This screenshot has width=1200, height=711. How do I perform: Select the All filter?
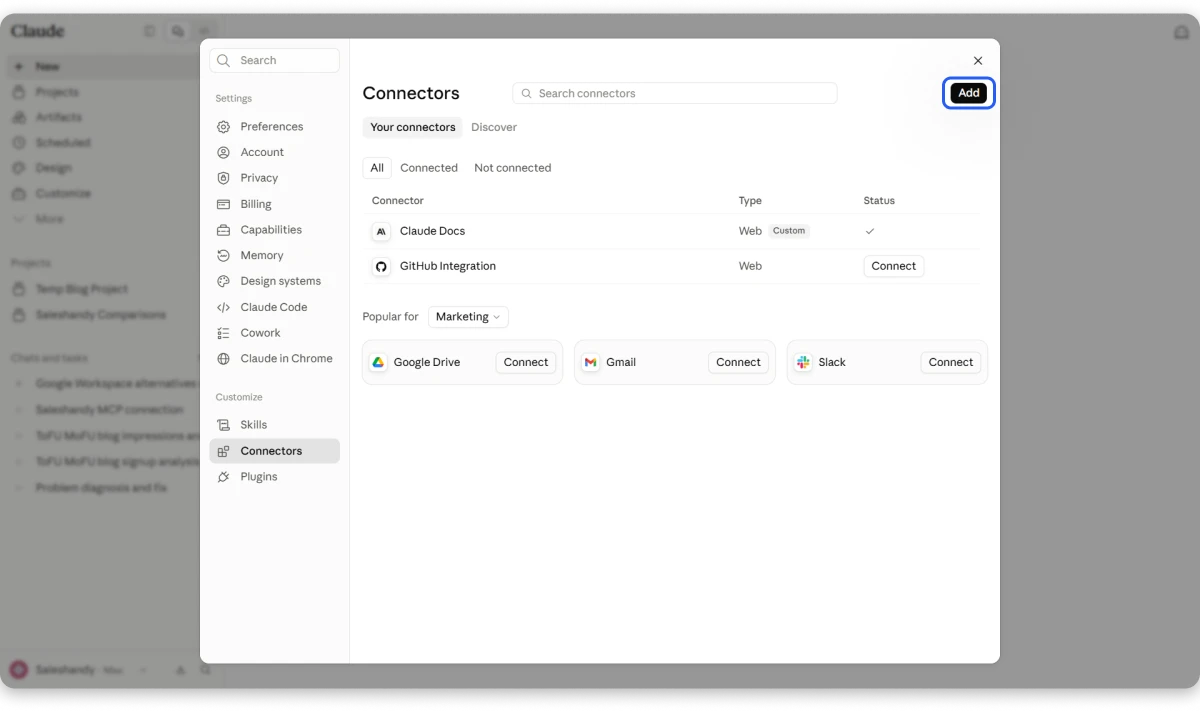click(377, 168)
